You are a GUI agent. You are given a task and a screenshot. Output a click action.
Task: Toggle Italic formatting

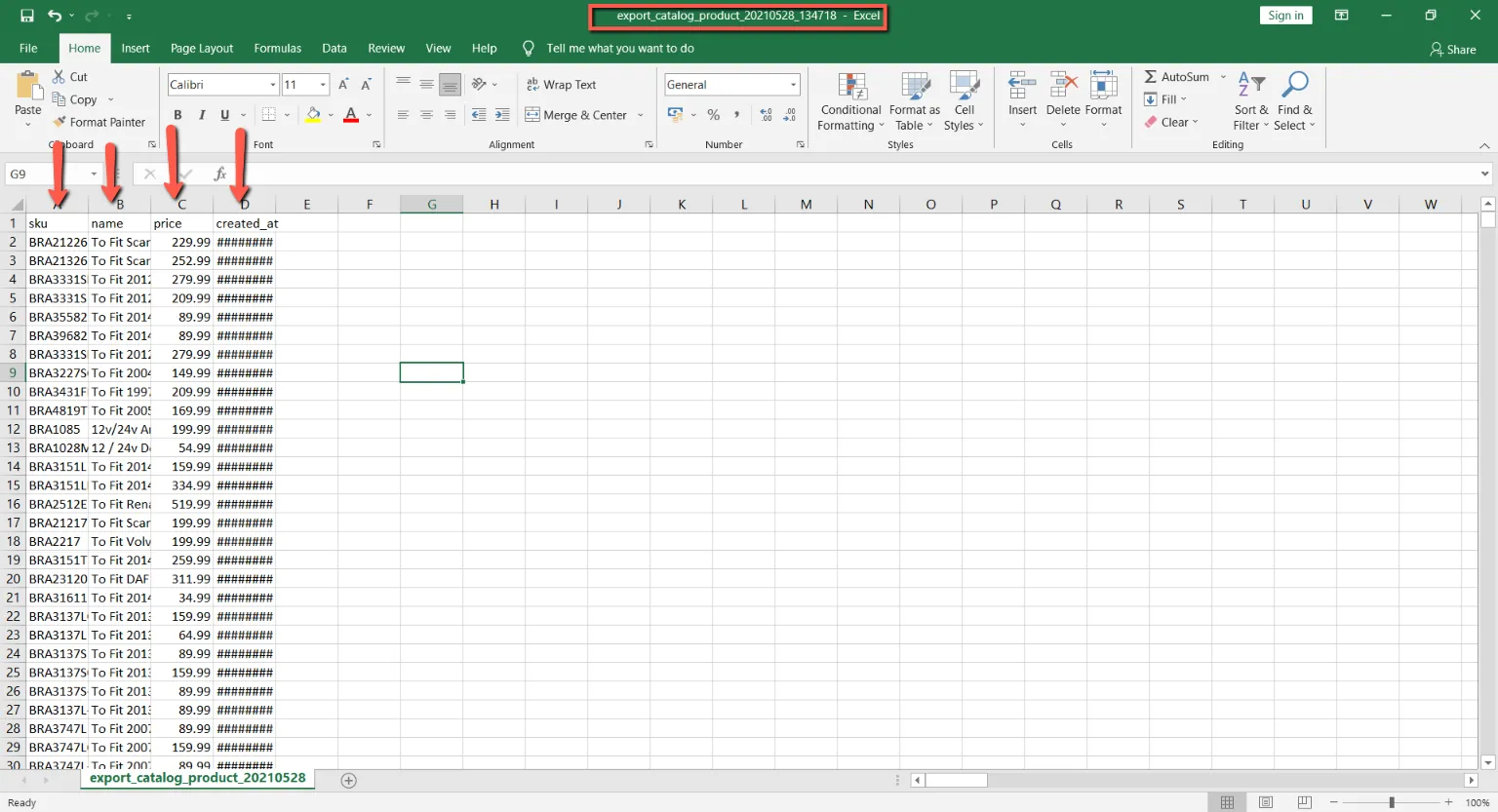coord(202,115)
